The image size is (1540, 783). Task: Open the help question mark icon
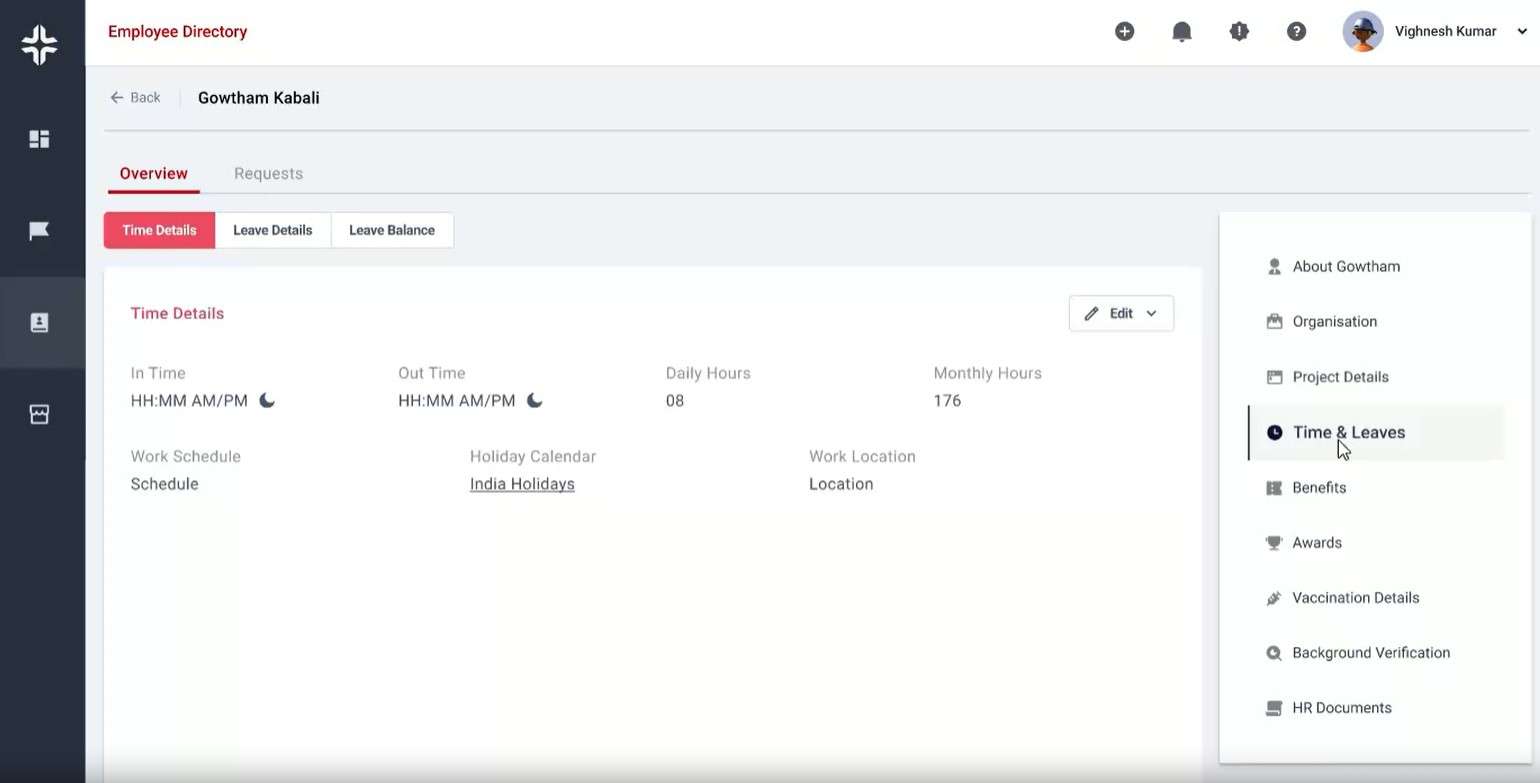[x=1296, y=32]
